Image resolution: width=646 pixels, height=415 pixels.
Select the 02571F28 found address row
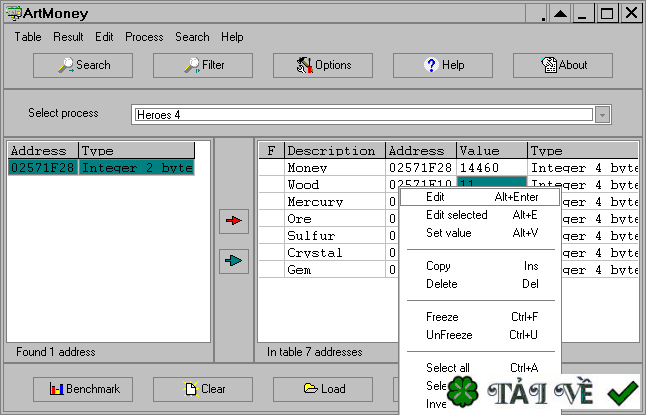click(43, 168)
